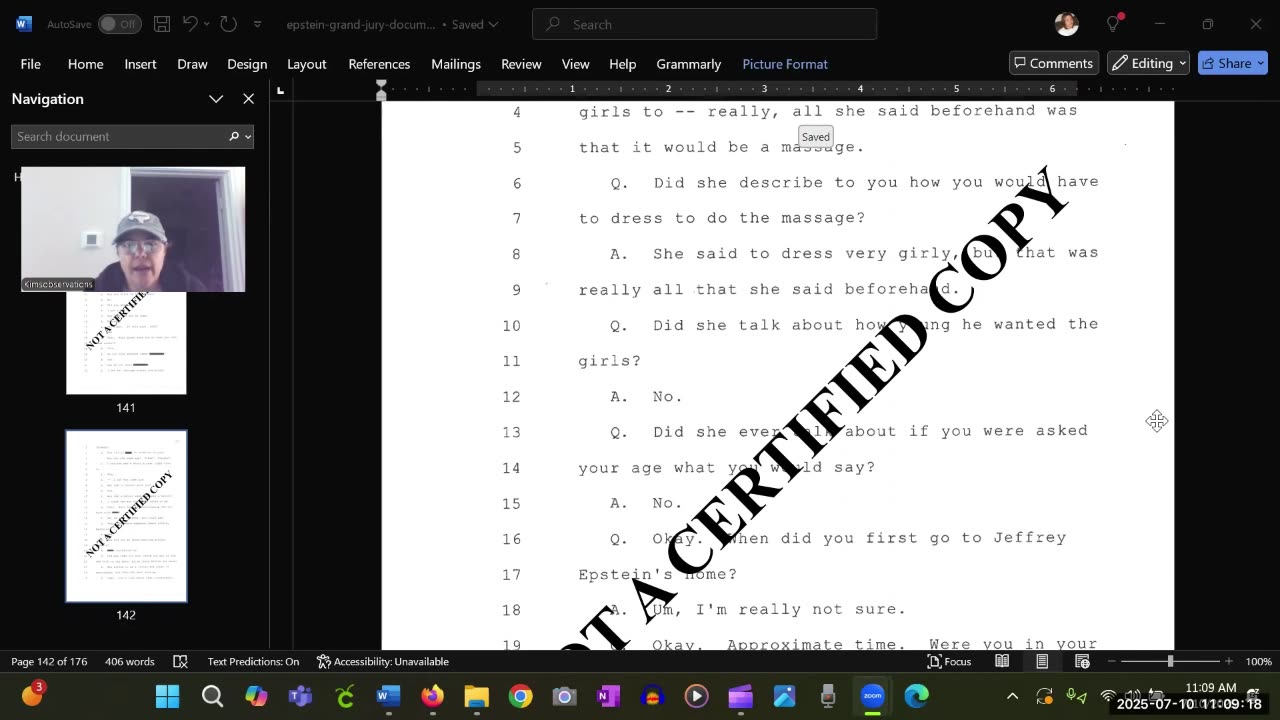This screenshot has height=720, width=1280.
Task: Open Microsoft Edge from taskbar
Action: (x=916, y=696)
